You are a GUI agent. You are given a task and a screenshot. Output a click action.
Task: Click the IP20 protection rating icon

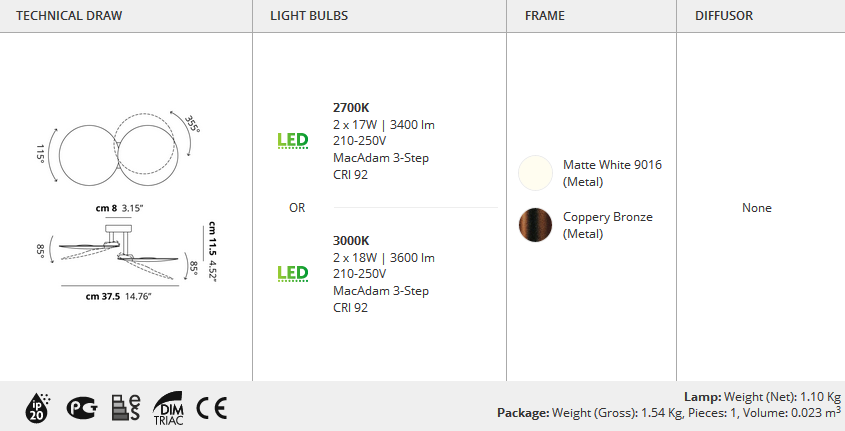[x=37, y=408]
